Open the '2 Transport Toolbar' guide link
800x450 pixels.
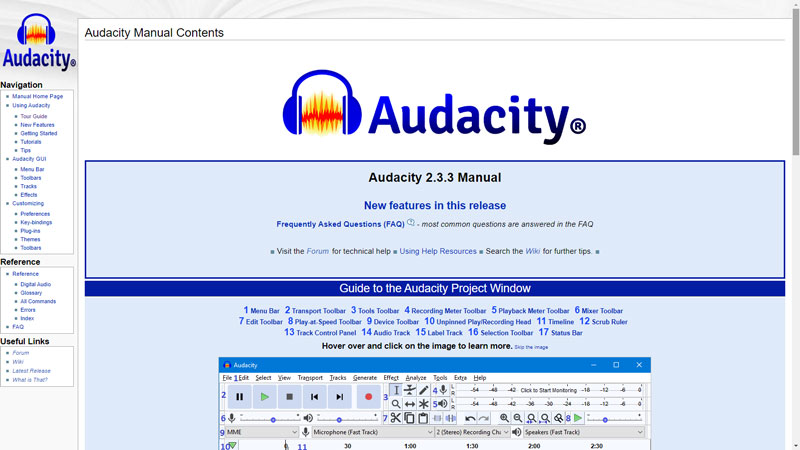click(x=315, y=310)
